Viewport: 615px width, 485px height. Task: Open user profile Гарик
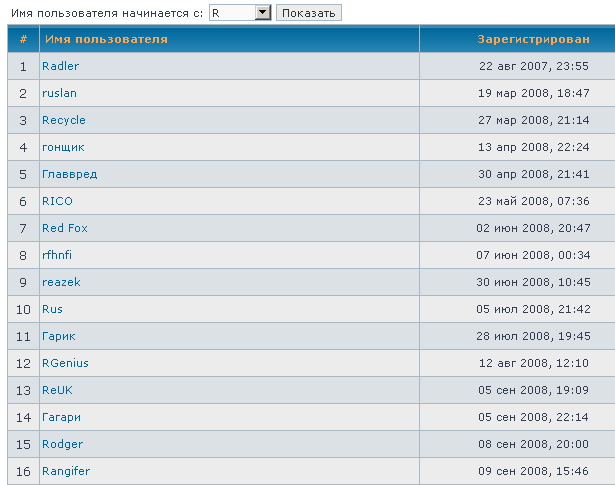[59, 336]
